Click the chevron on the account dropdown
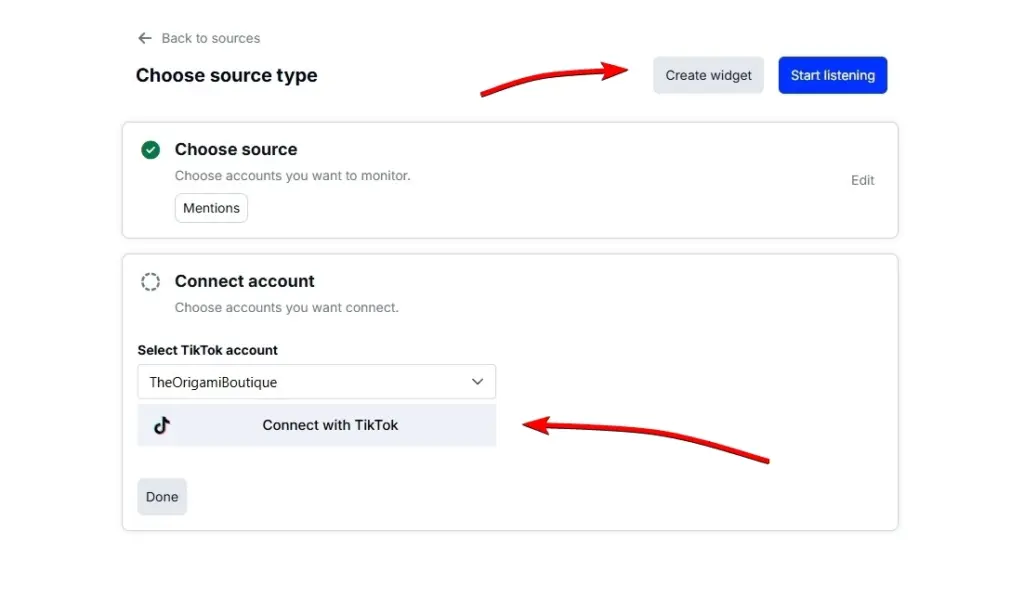Image resolution: width=1024 pixels, height=611 pixels. 479,382
